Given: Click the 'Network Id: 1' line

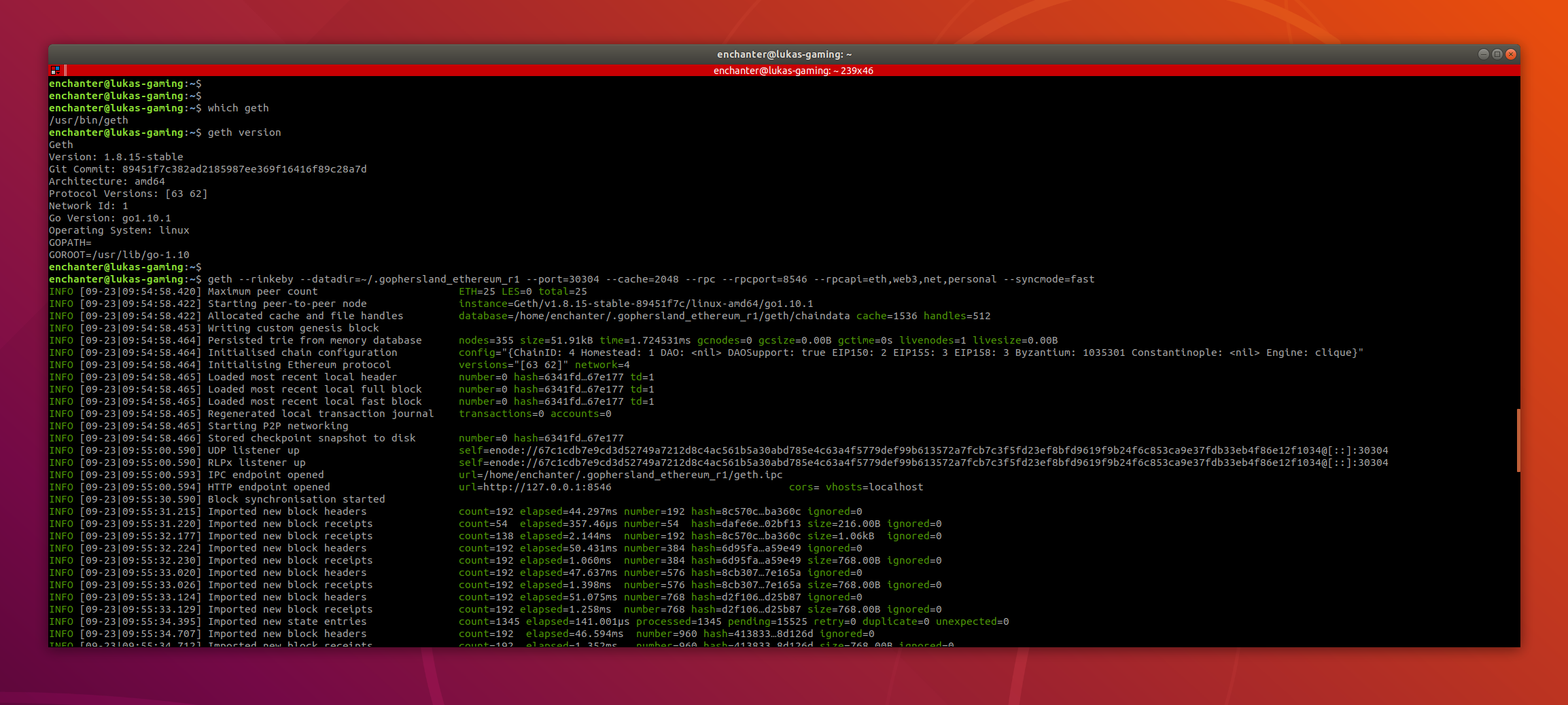Looking at the screenshot, I should coord(88,206).
